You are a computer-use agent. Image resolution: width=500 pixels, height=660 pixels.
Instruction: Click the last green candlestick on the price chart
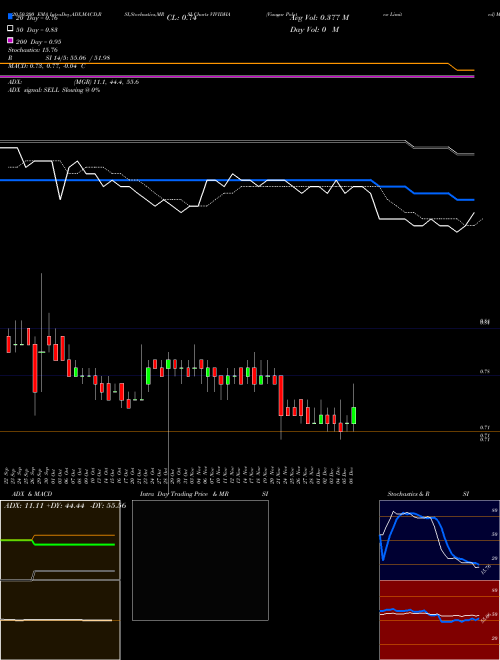[x=354, y=415]
